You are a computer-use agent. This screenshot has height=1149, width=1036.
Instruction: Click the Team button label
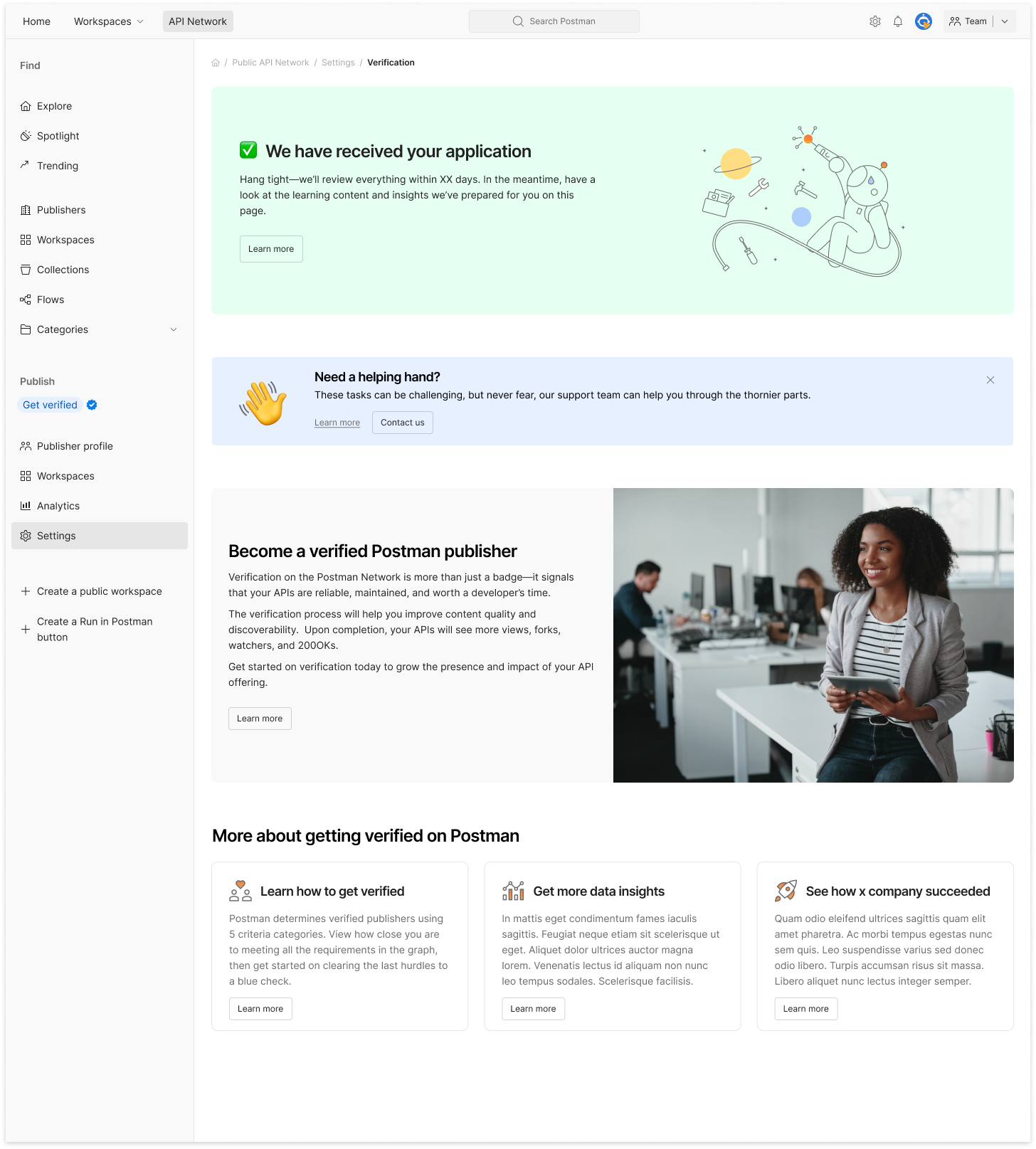976,21
